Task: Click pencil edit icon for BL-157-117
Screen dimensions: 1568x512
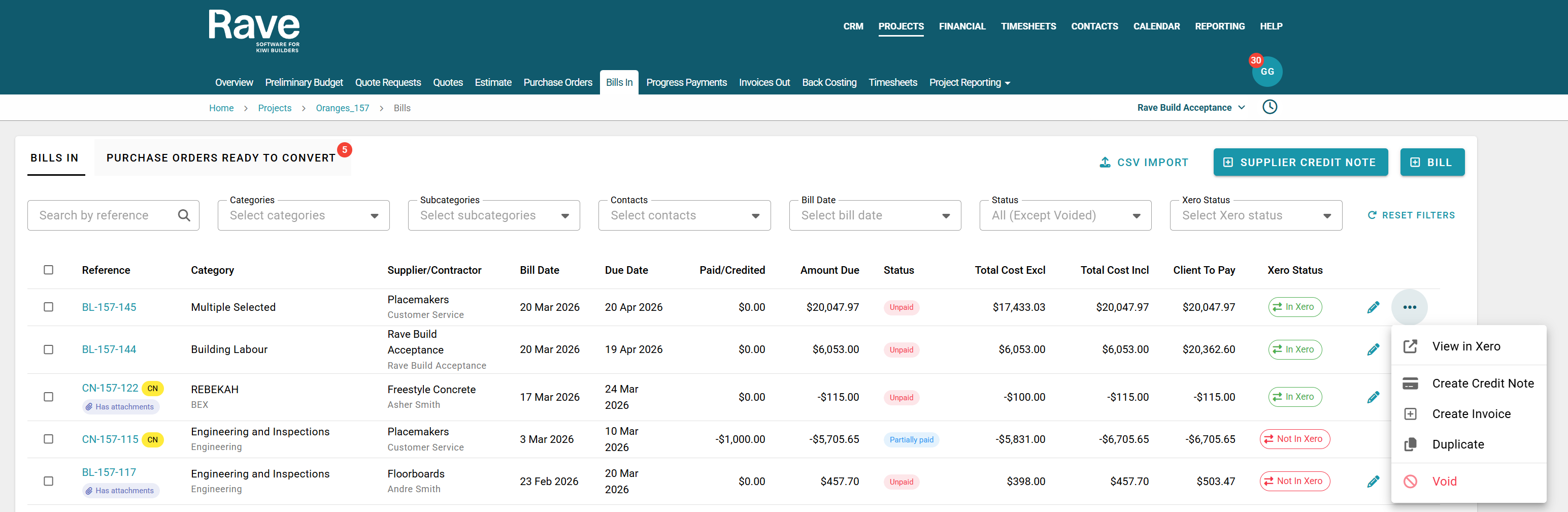Action: point(1373,482)
